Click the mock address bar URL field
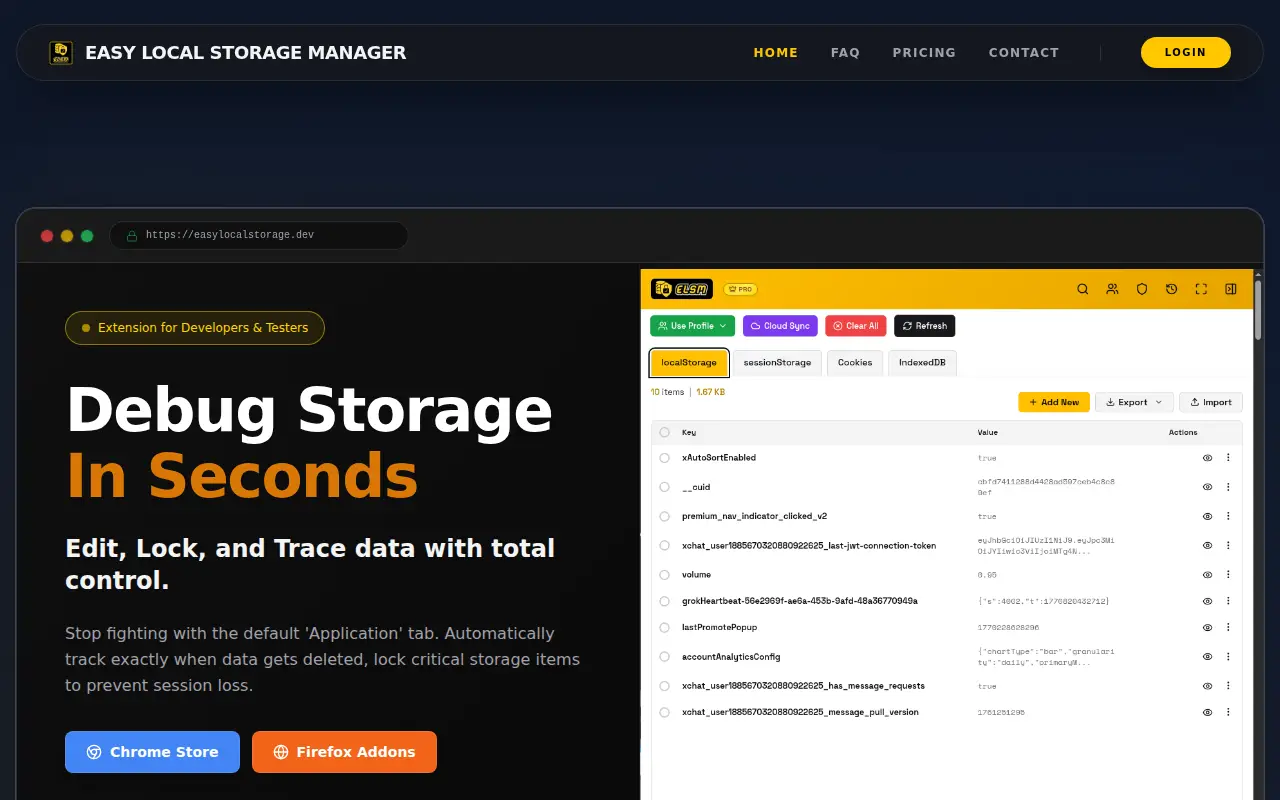 tap(258, 236)
